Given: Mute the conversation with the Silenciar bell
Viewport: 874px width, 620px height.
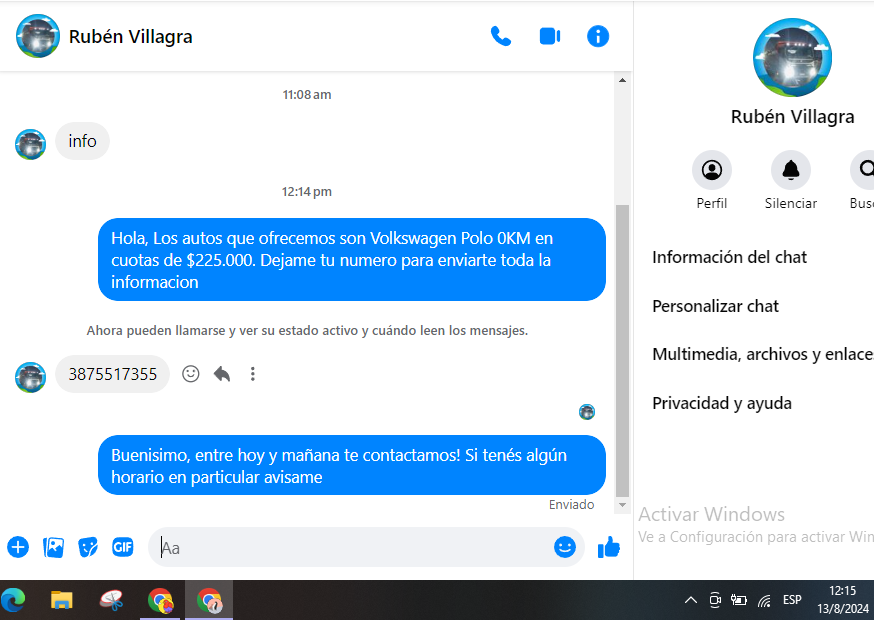Looking at the screenshot, I should coord(791,170).
